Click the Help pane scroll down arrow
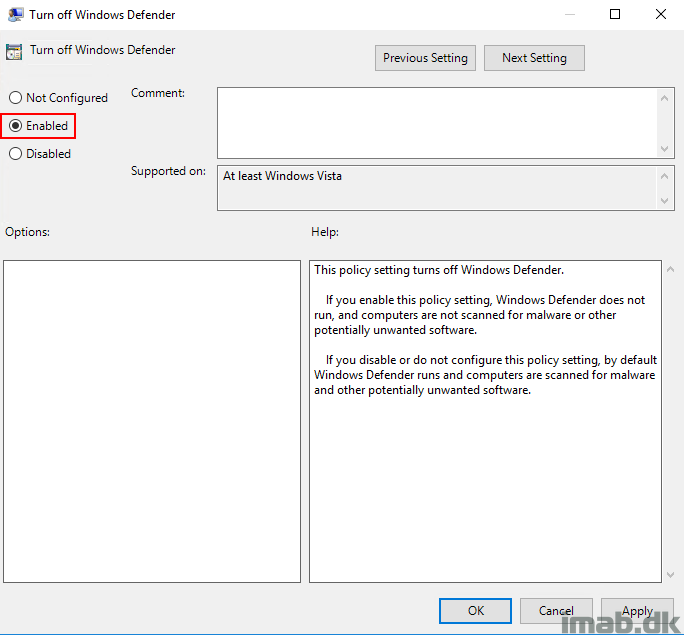The image size is (684, 635). coord(670,575)
